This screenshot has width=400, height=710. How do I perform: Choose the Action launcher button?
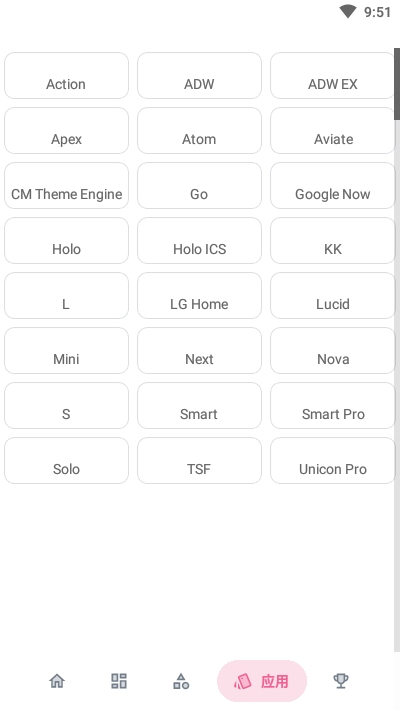[67, 76]
